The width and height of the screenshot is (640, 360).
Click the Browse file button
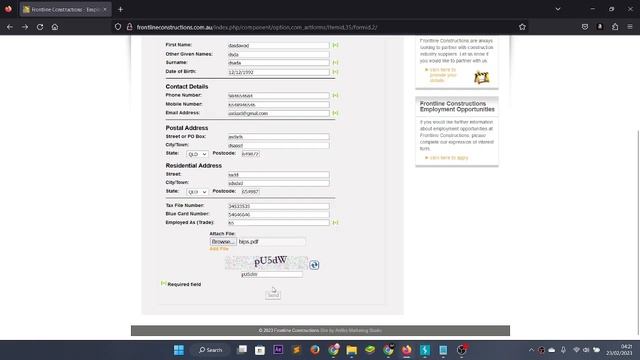223,242
